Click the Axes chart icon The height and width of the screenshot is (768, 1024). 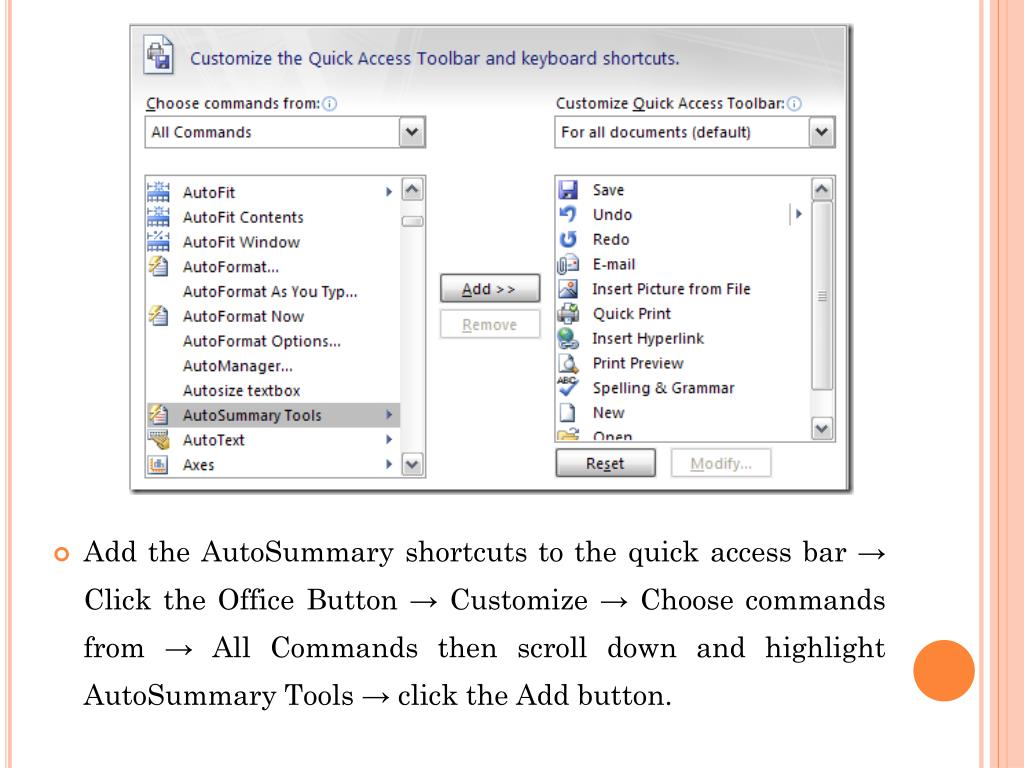pyautogui.click(x=158, y=464)
